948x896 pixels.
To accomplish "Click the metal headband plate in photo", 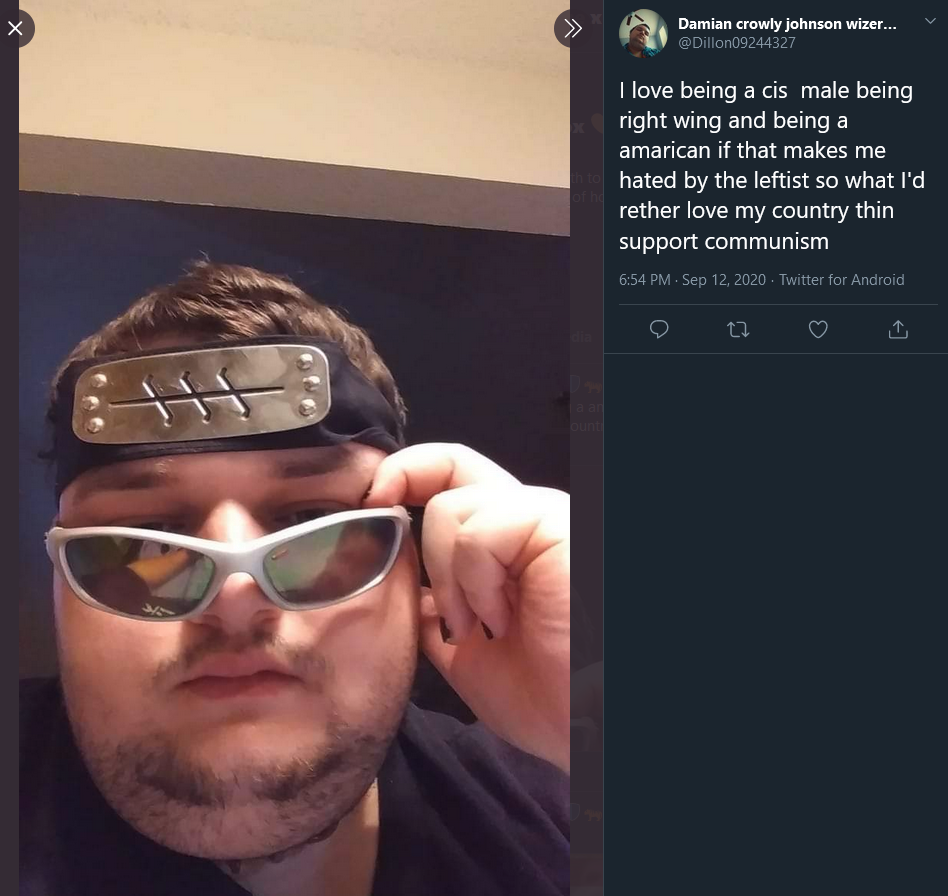I will [x=201, y=392].
